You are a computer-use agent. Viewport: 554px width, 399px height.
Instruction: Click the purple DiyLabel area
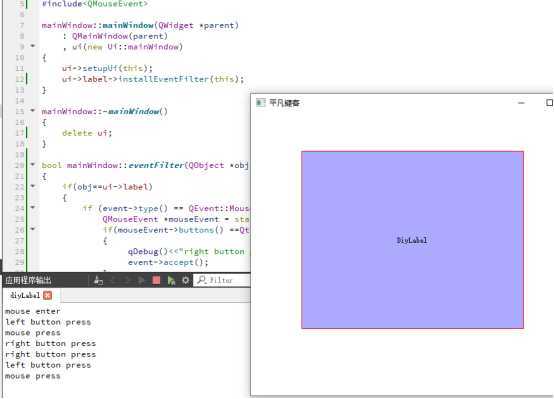(412, 240)
